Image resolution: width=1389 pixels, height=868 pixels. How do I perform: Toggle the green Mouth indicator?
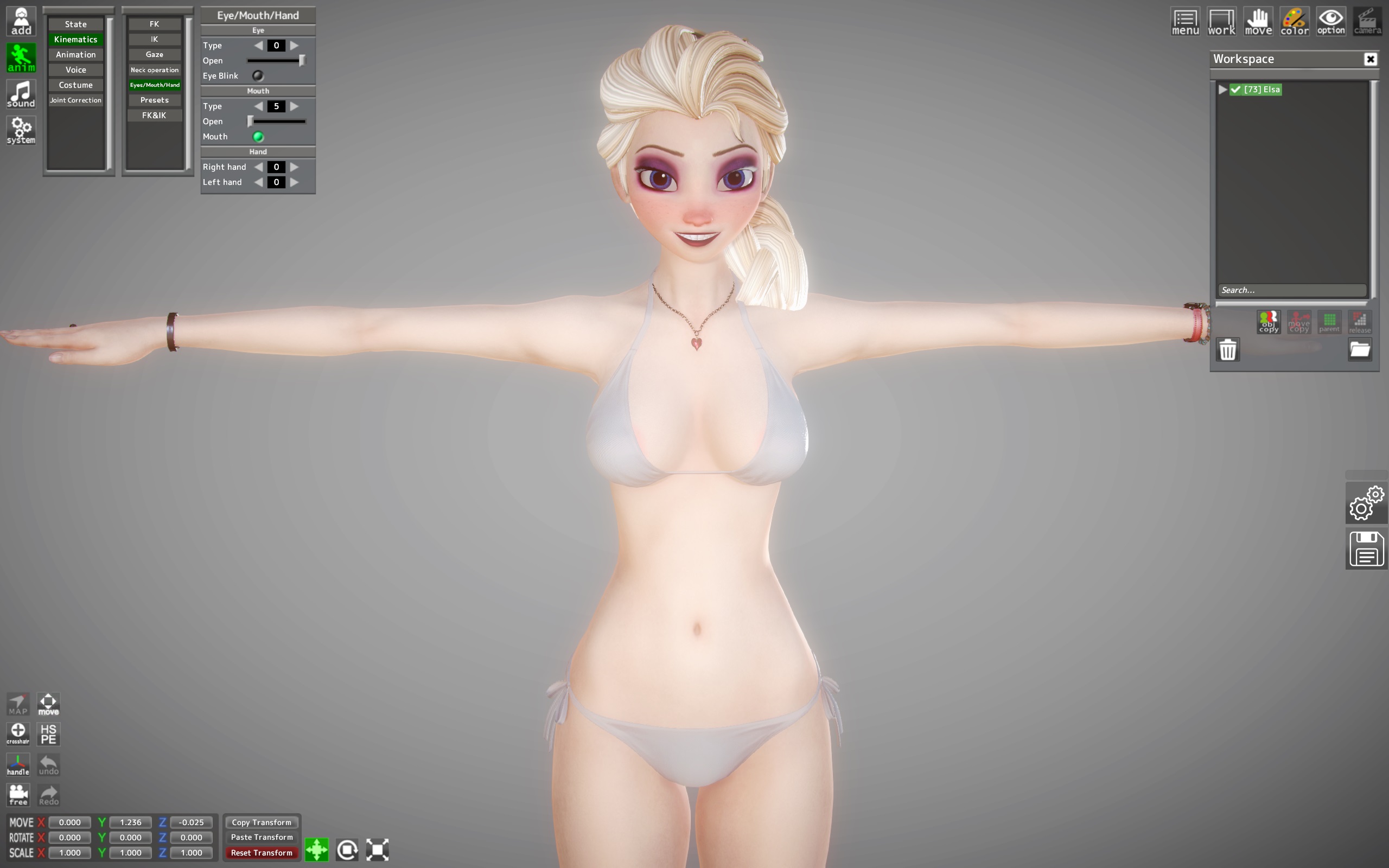(x=258, y=137)
